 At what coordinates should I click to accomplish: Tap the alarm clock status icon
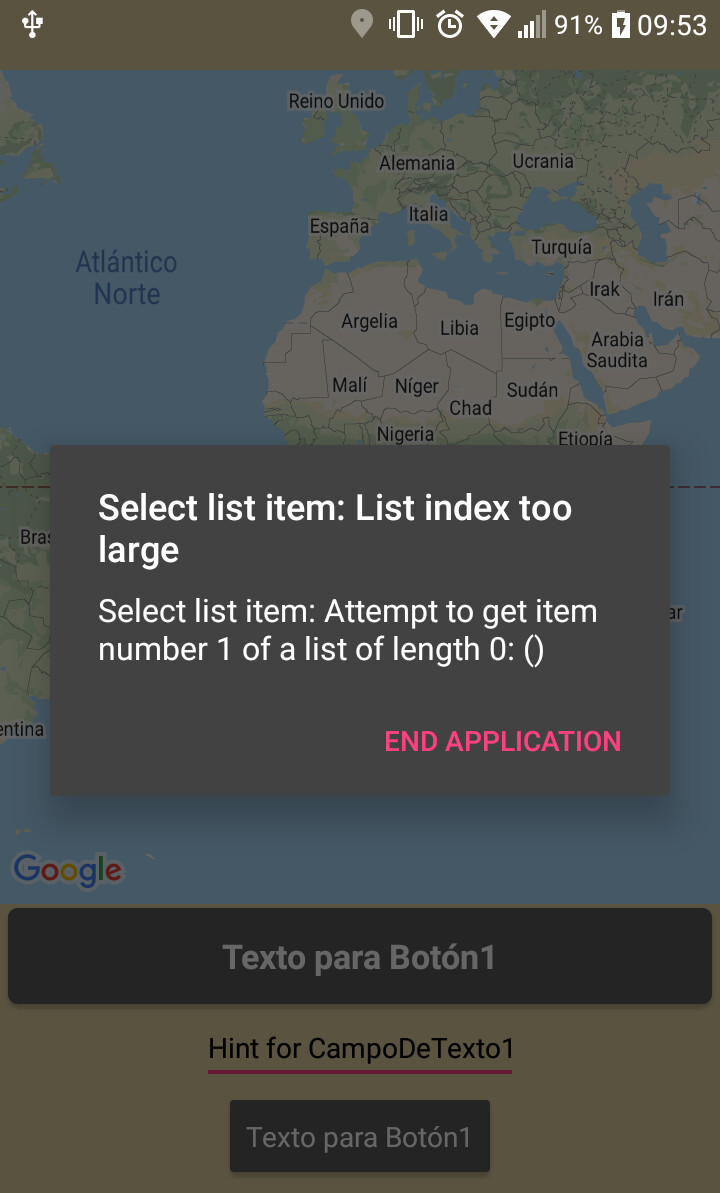tap(450, 25)
